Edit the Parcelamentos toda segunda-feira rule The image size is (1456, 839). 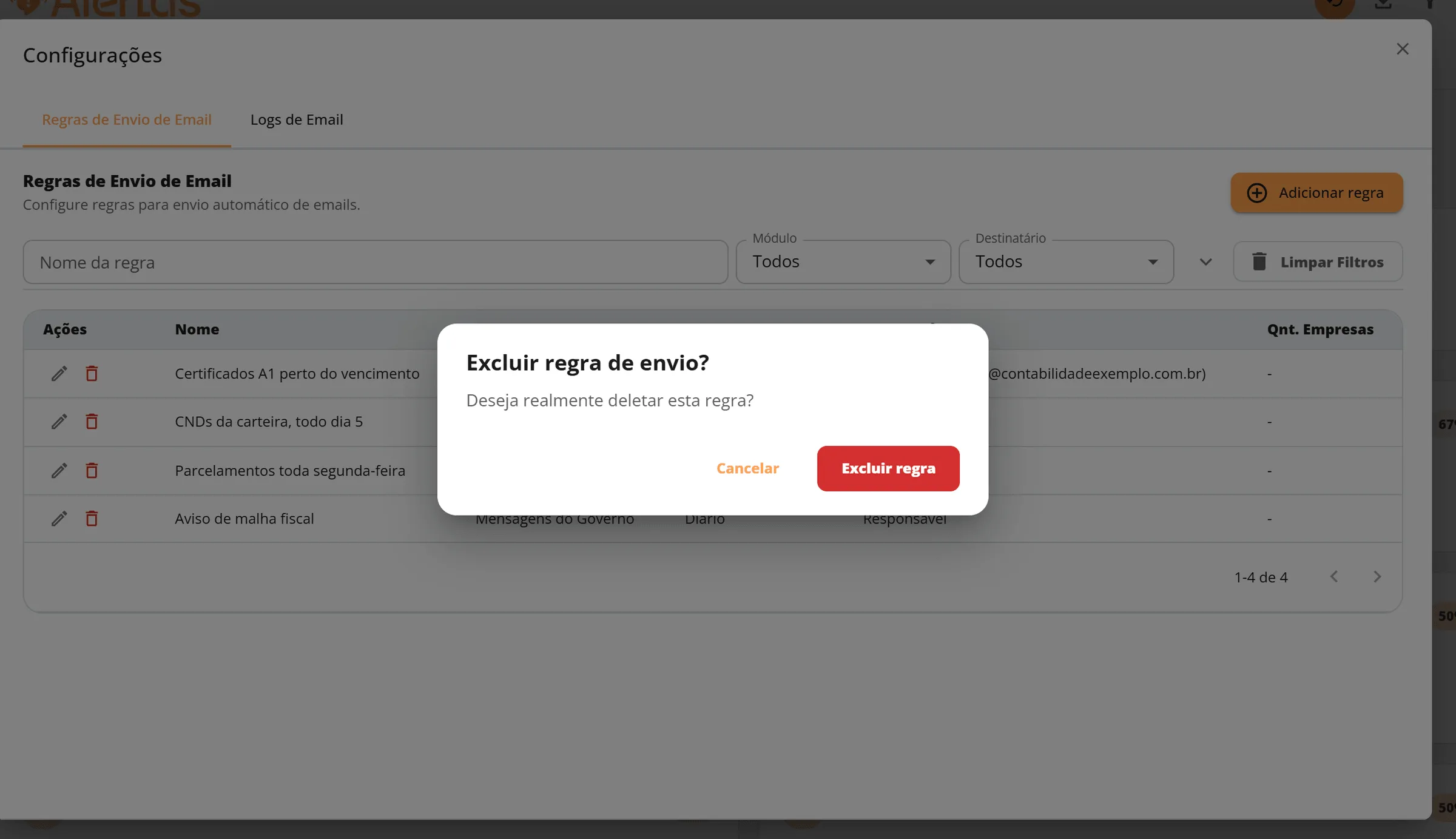[59, 470]
